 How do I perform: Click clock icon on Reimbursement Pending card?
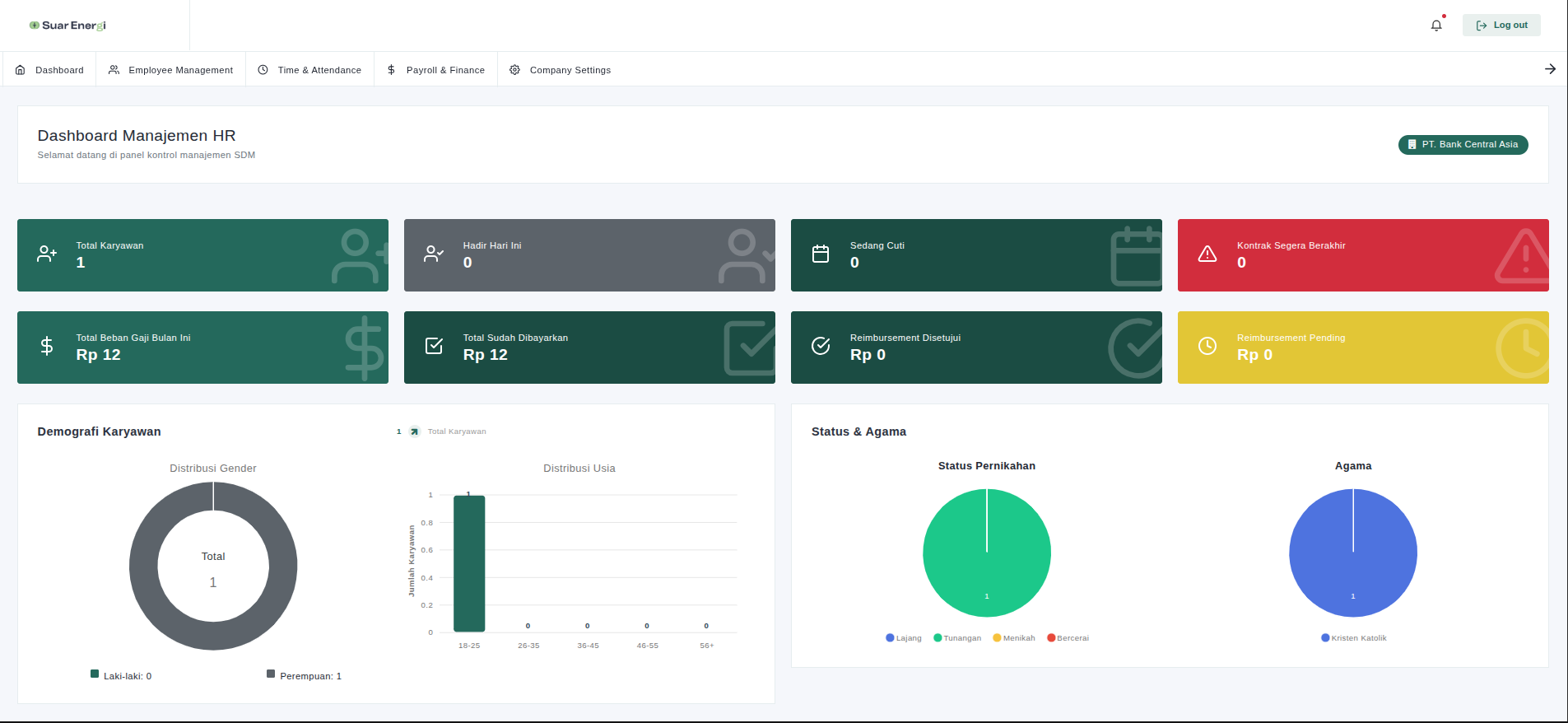coord(1207,346)
